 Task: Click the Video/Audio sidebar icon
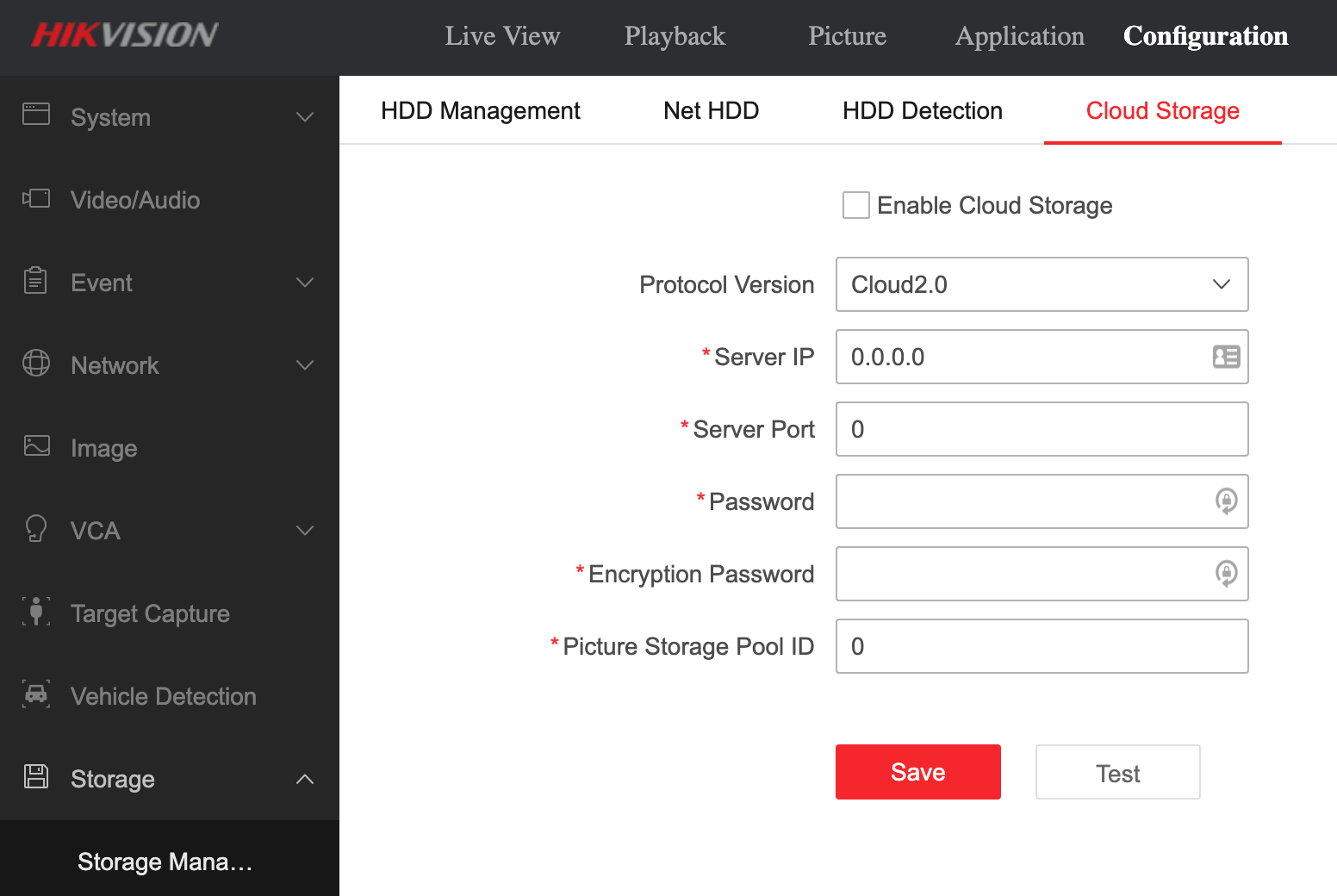tap(36, 199)
